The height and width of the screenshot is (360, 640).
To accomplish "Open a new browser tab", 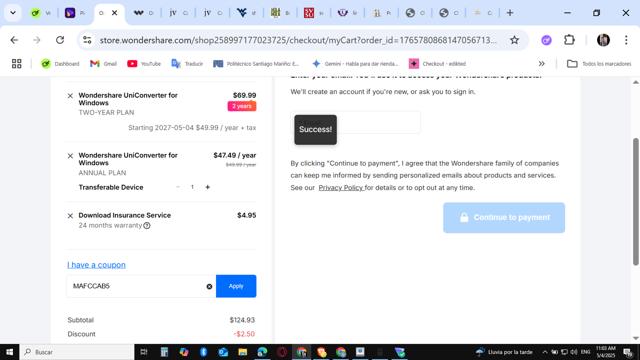I will [x=510, y=13].
